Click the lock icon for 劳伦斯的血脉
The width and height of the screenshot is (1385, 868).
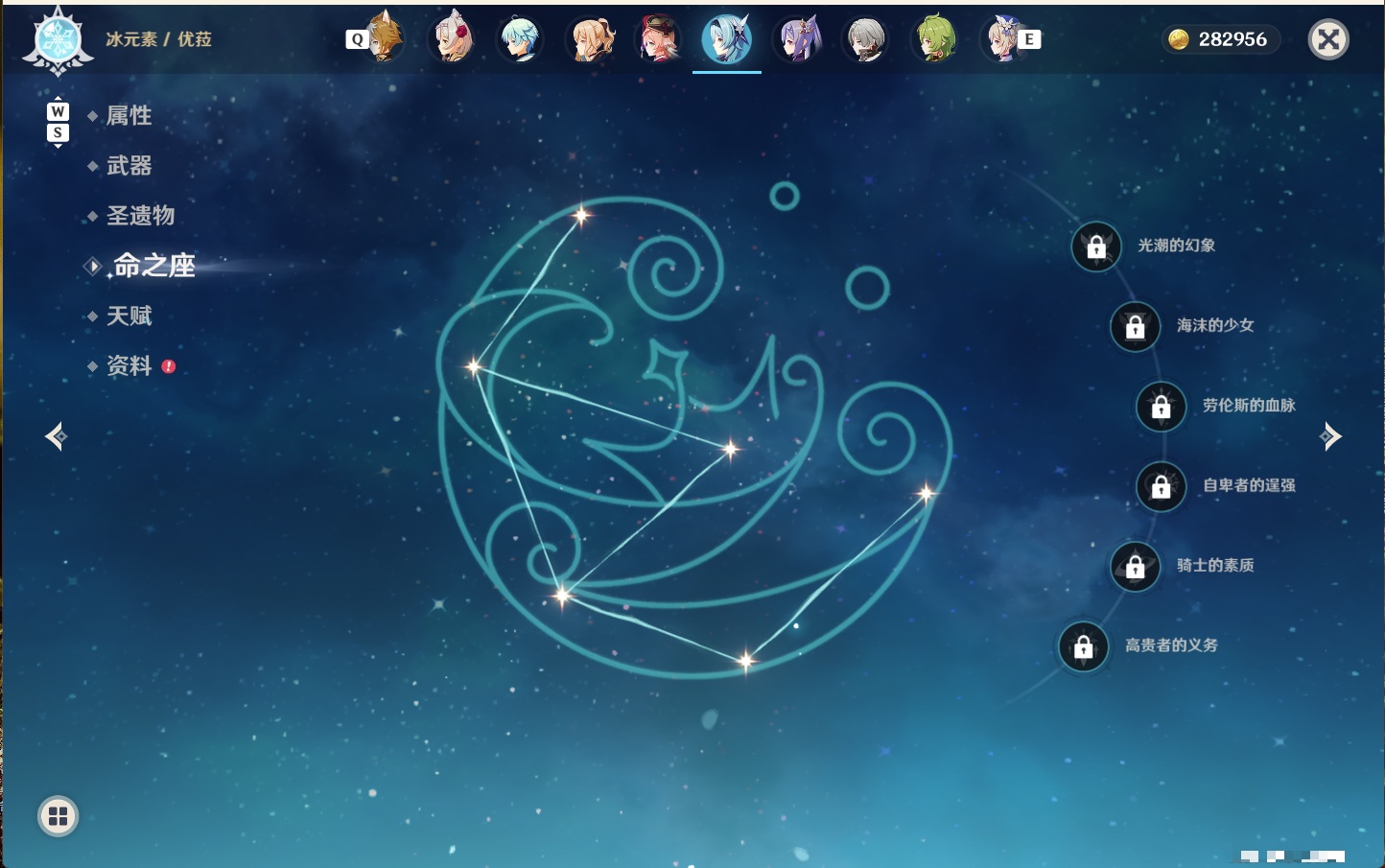(1162, 406)
